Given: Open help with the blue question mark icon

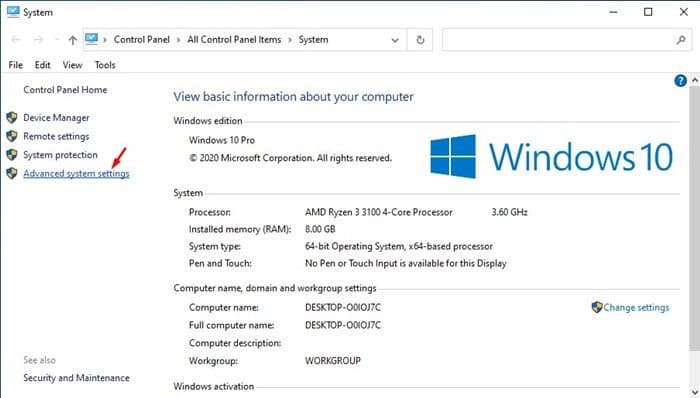Looking at the screenshot, I should (680, 81).
